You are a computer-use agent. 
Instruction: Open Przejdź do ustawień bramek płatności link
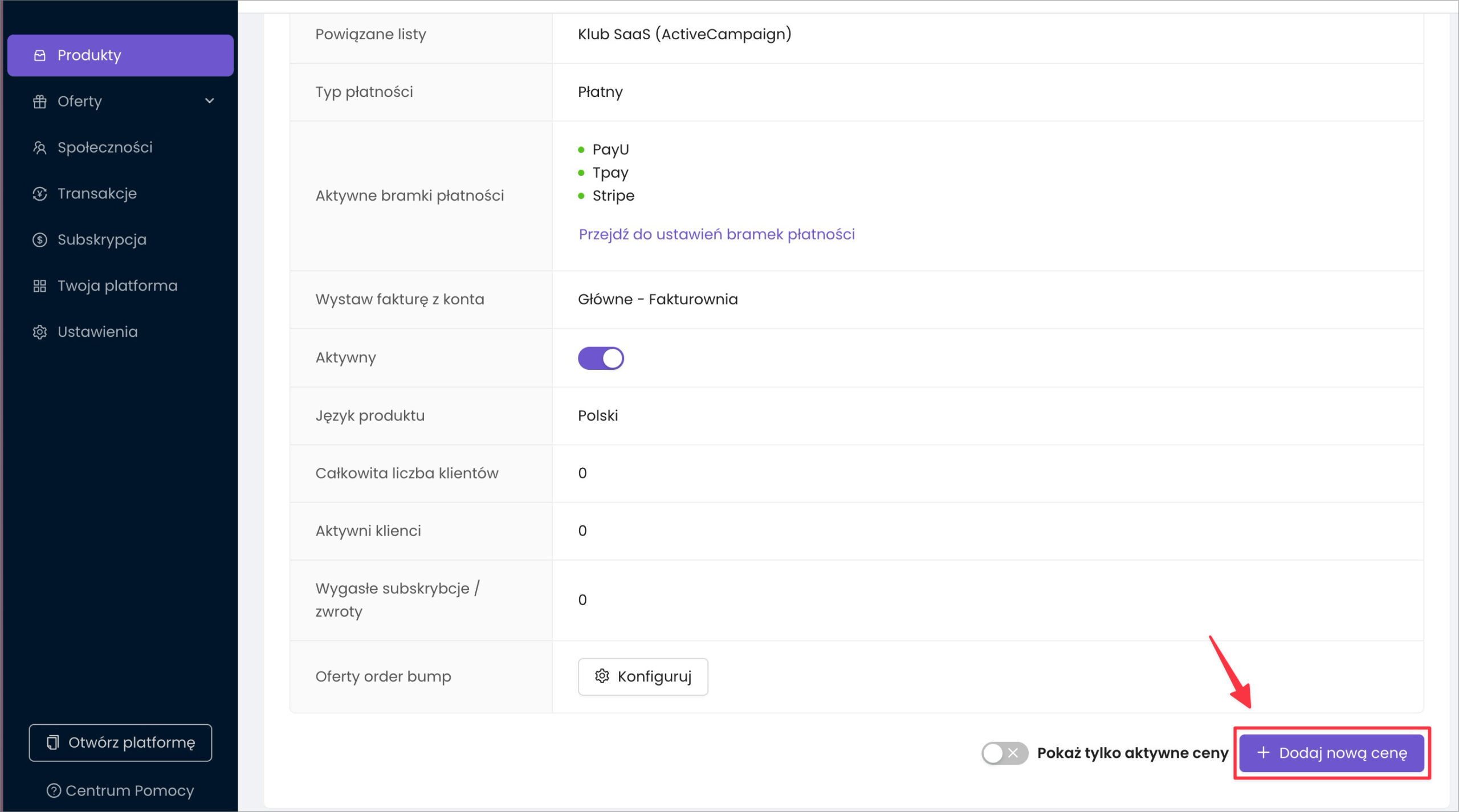pos(716,234)
